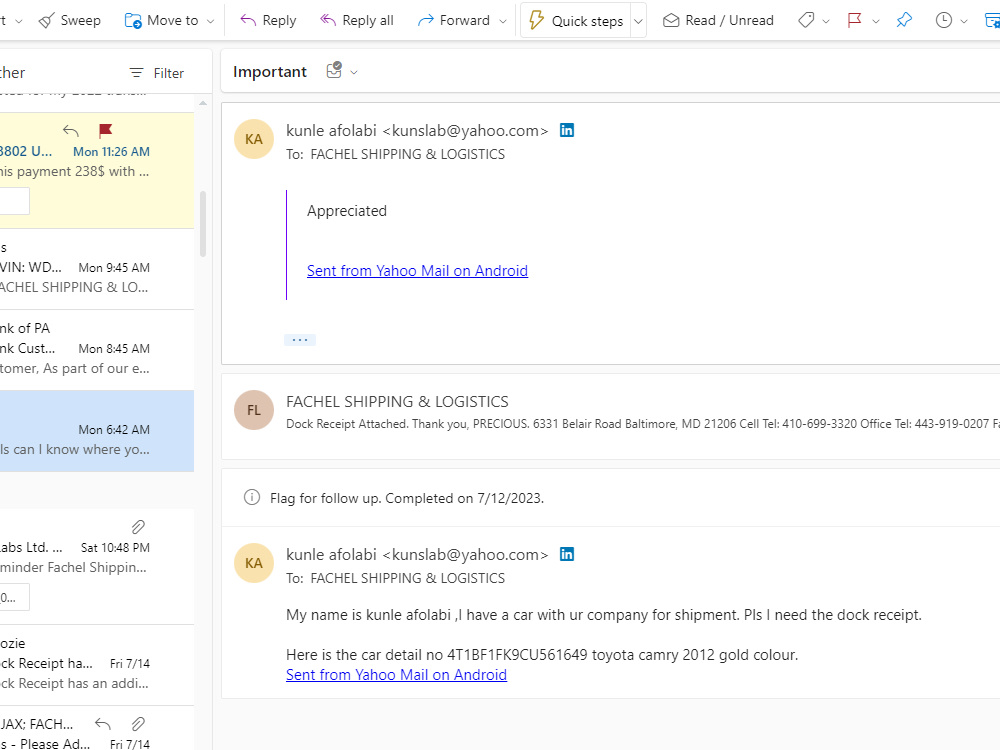
Task: Click Flag for follow up completed notice
Action: pos(407,498)
